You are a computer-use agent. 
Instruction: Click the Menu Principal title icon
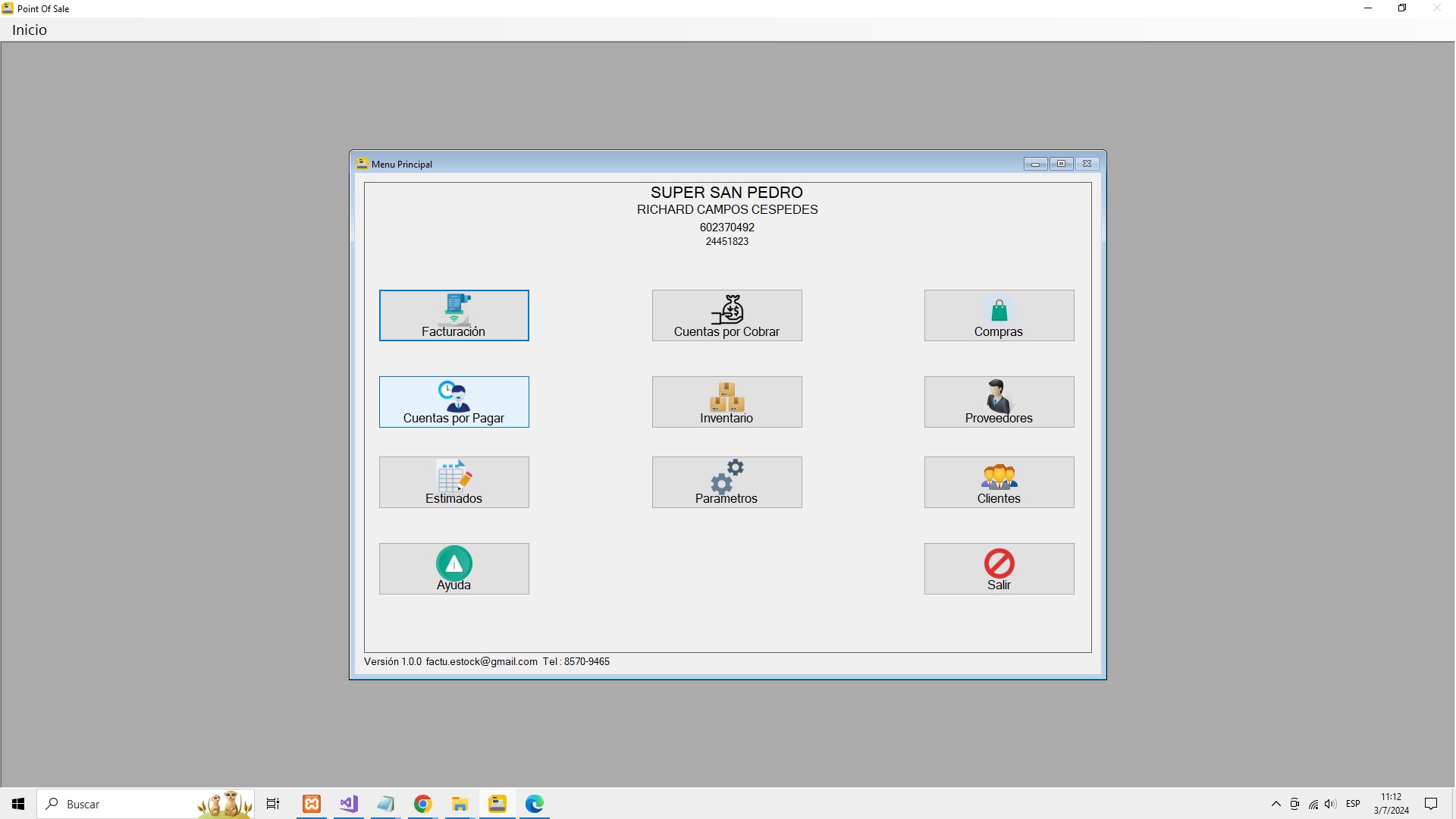(x=362, y=164)
